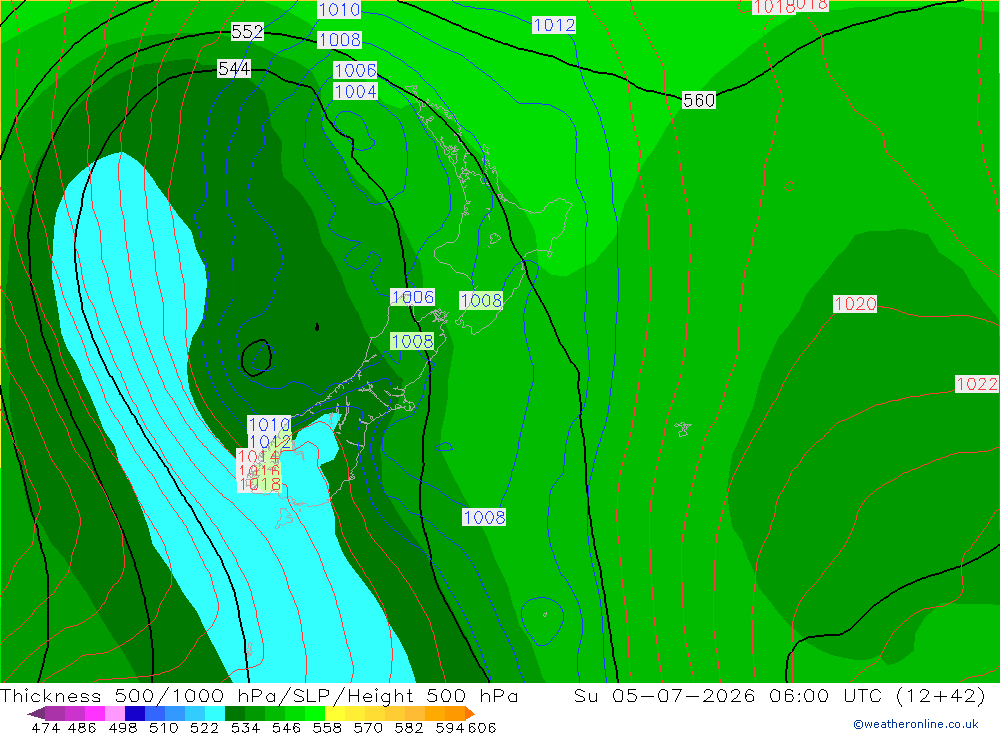Click the 546 legend value
The height and width of the screenshot is (733, 1000).
(286, 727)
